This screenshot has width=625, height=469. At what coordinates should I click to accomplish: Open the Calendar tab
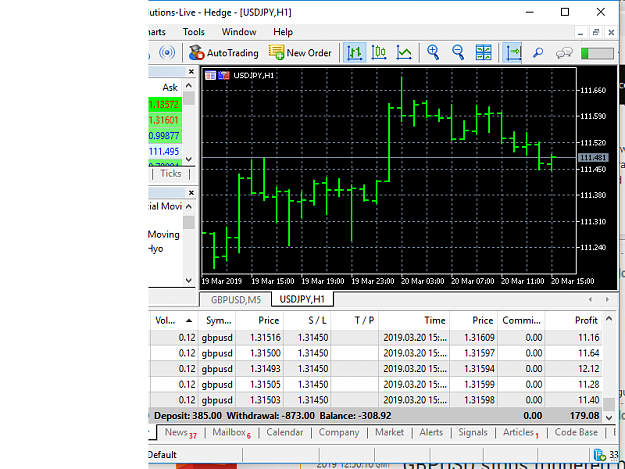pos(285,433)
